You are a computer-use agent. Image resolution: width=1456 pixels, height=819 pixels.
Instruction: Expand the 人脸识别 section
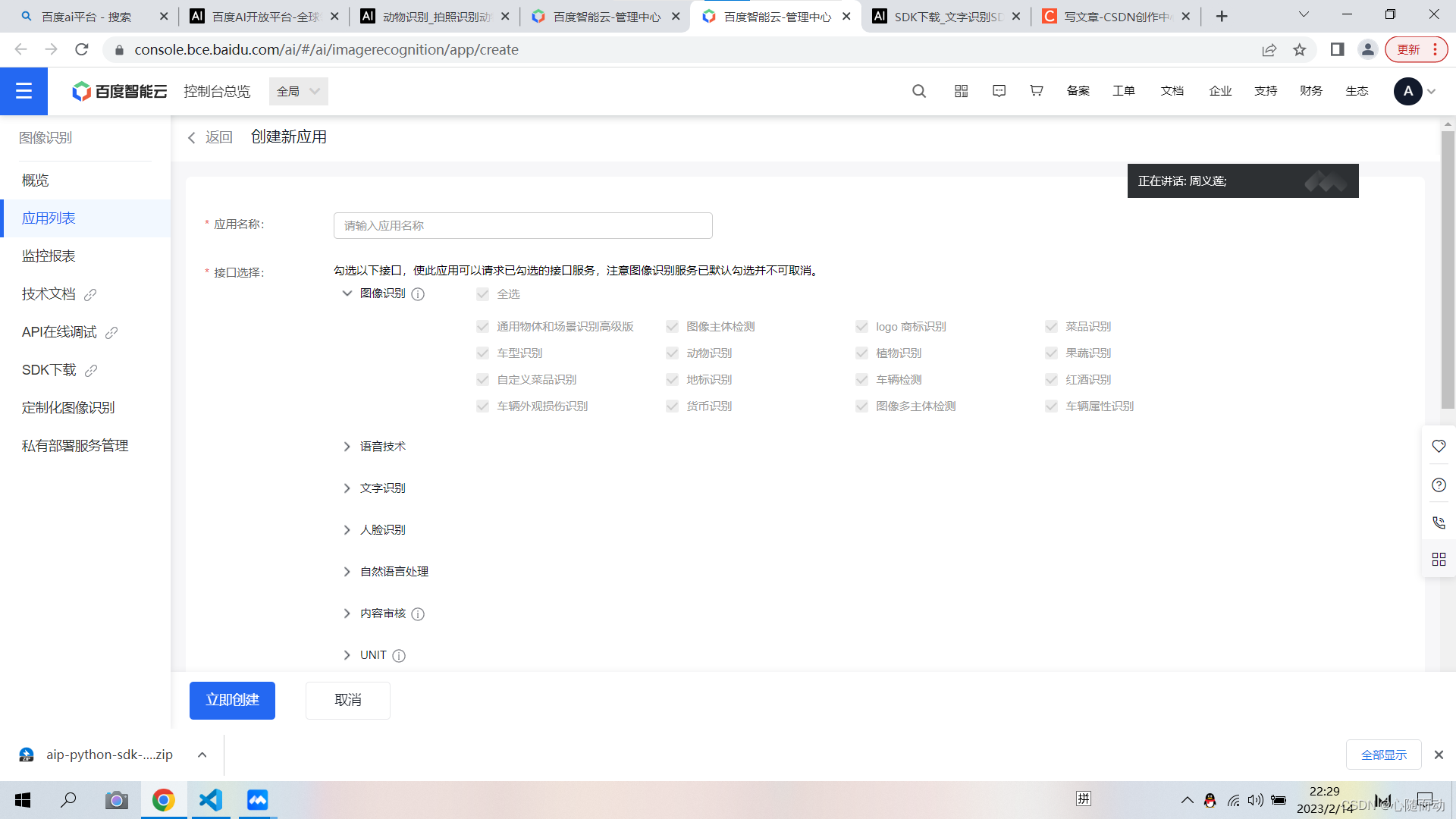tap(347, 530)
